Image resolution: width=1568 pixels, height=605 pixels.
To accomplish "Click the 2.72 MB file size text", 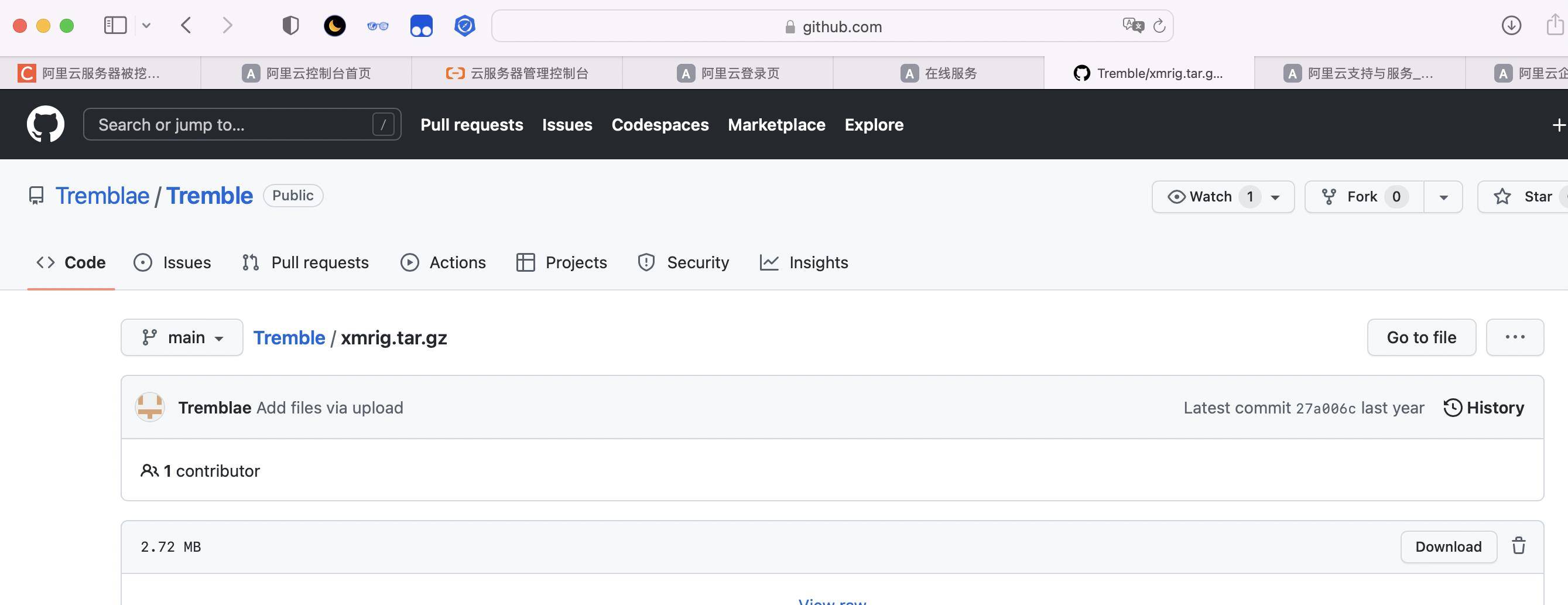I will pyautogui.click(x=171, y=547).
